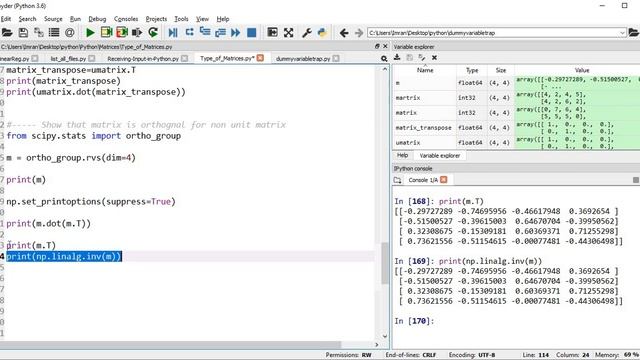Save the file using floppy disk icon
This screenshot has height=360, width=640.
(23, 32)
